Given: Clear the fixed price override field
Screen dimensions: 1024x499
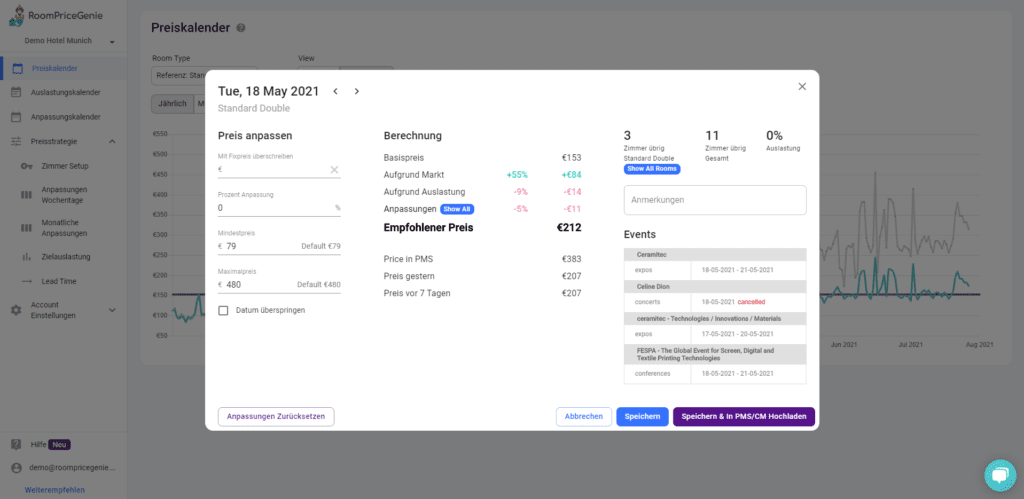Looking at the screenshot, I should click(334, 170).
